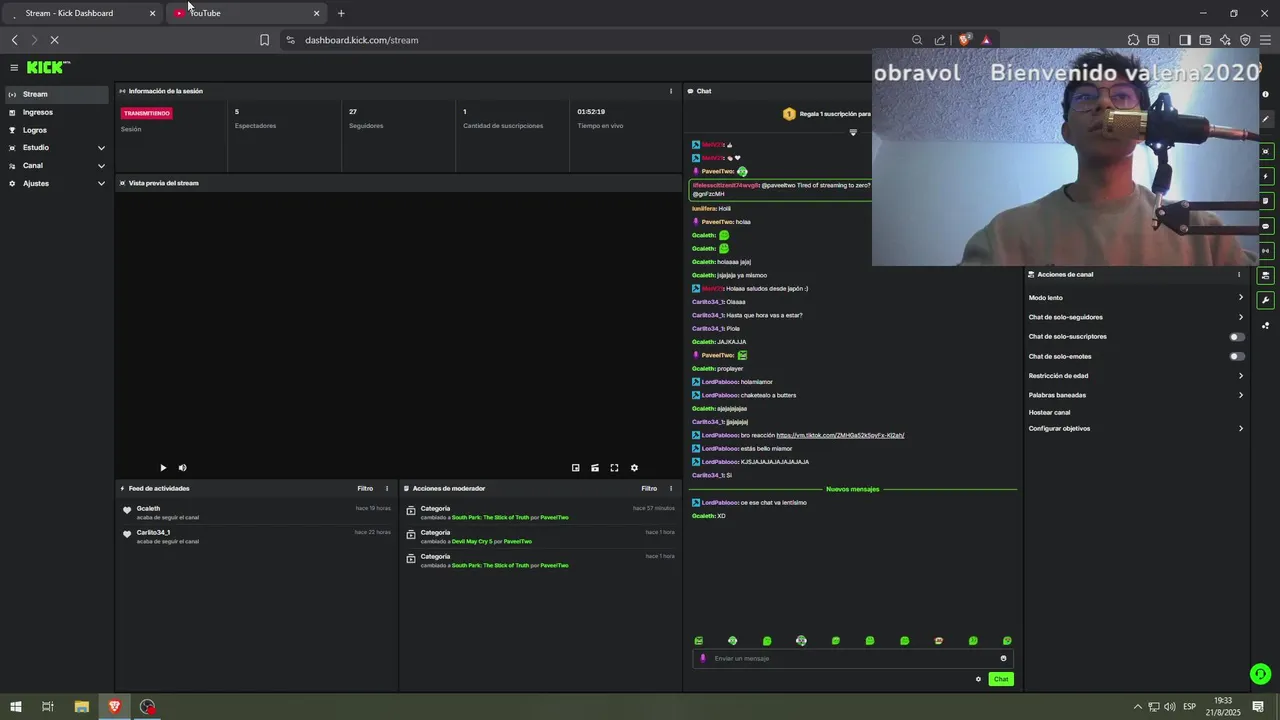Open chat settings gear icon

pos(978,679)
